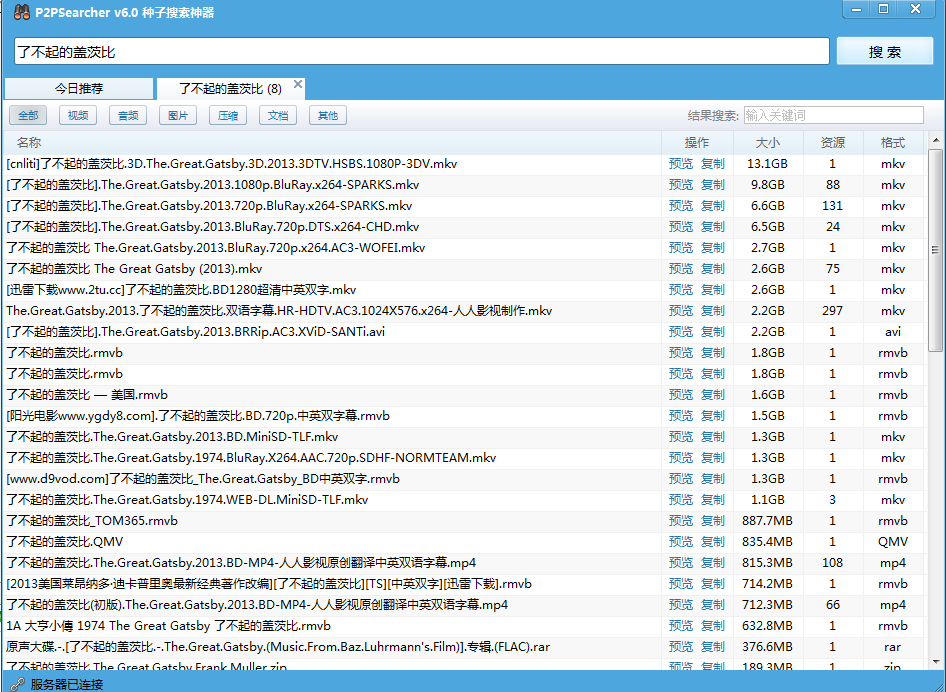Click 复制 for the ygdy8.com rmvb row

[713, 416]
